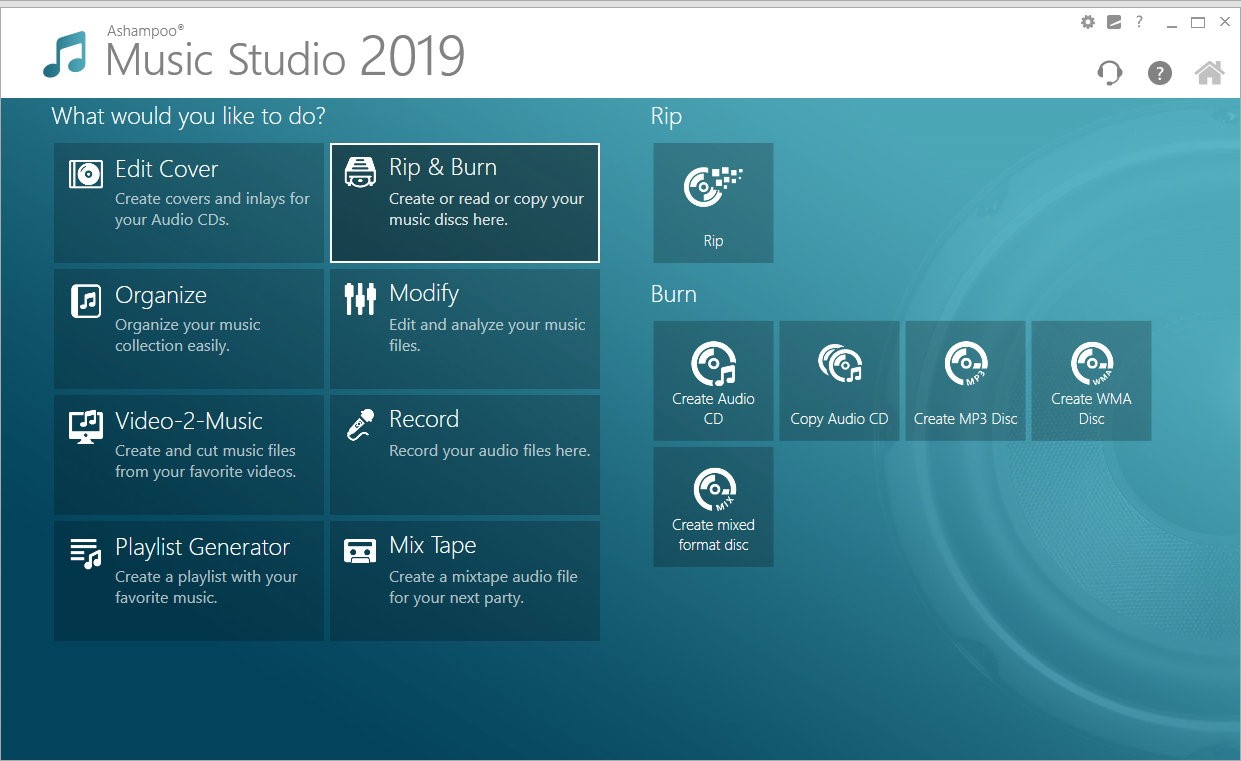Image resolution: width=1241 pixels, height=761 pixels.
Task: Select the Rip disc tile
Action: [712, 203]
